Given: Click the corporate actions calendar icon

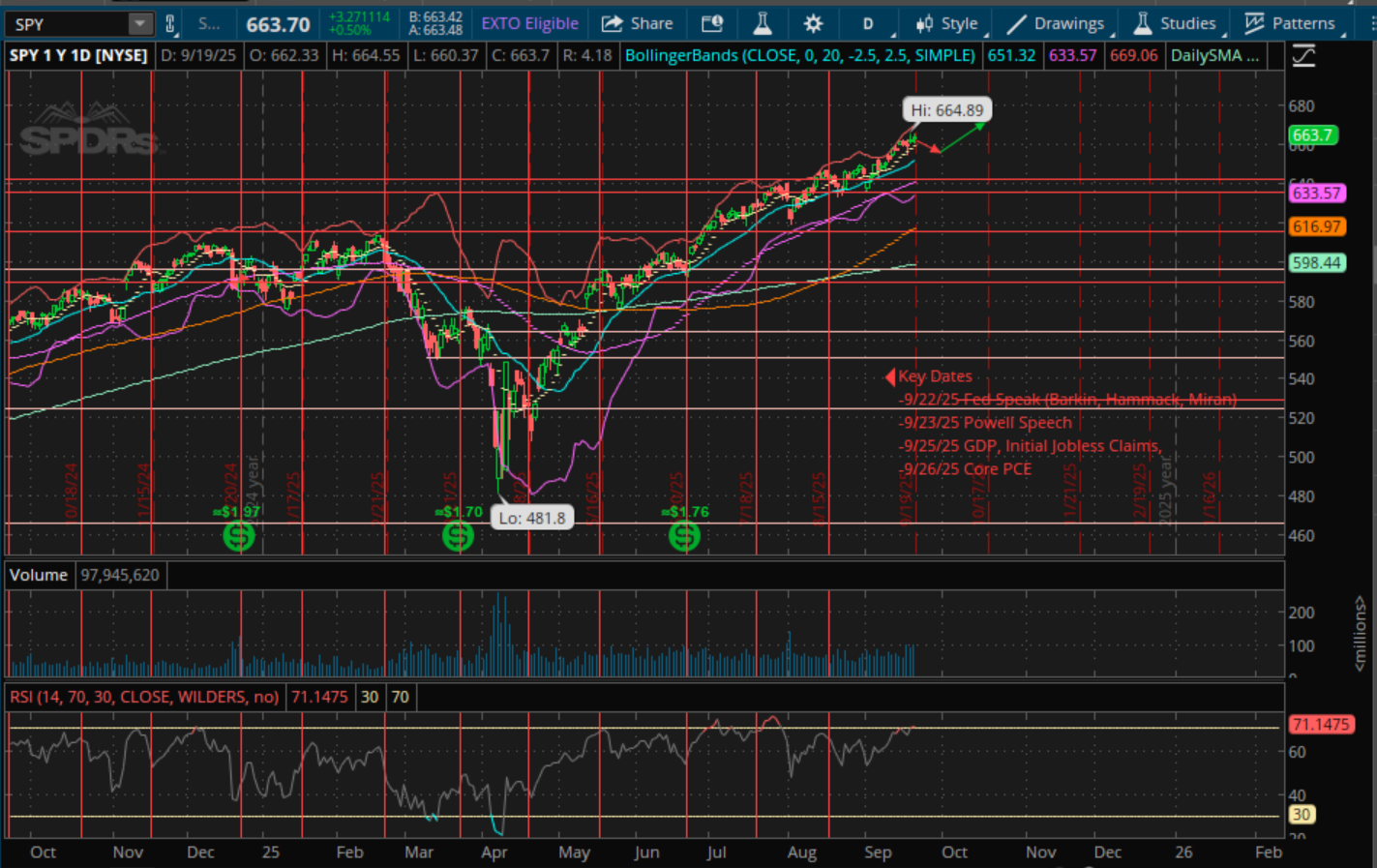Looking at the screenshot, I should [712, 23].
